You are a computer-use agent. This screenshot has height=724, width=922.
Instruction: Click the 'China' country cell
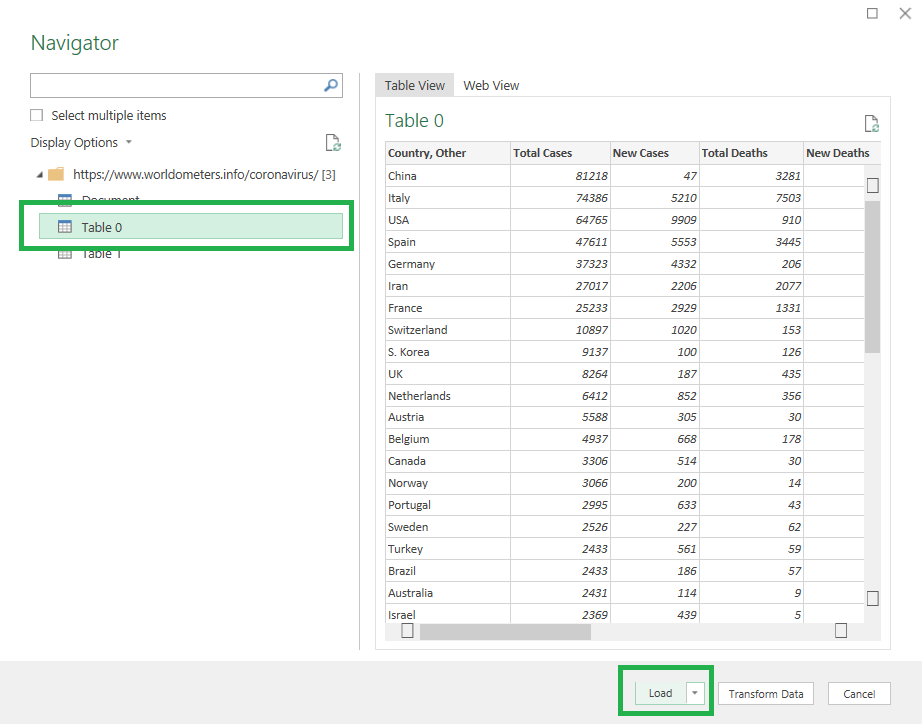447,176
